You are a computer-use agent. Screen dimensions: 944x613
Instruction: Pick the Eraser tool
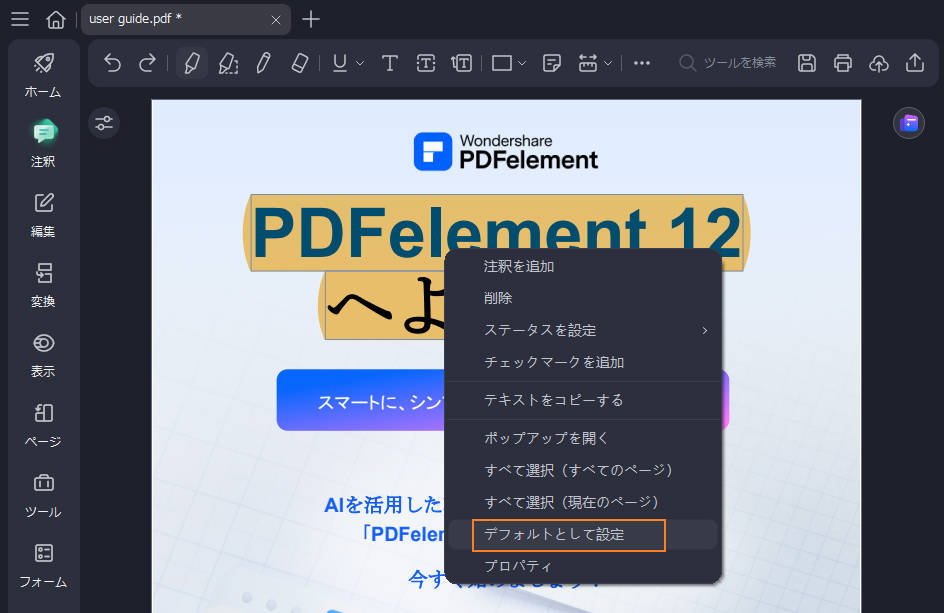[x=297, y=62]
